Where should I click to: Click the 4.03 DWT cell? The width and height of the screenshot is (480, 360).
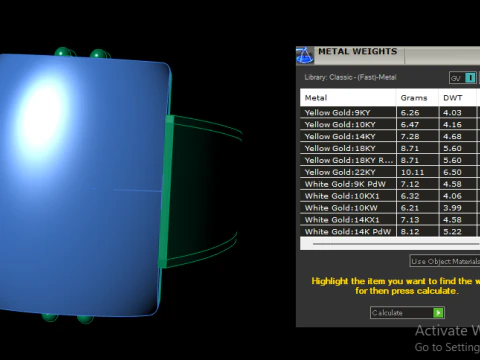458,113
